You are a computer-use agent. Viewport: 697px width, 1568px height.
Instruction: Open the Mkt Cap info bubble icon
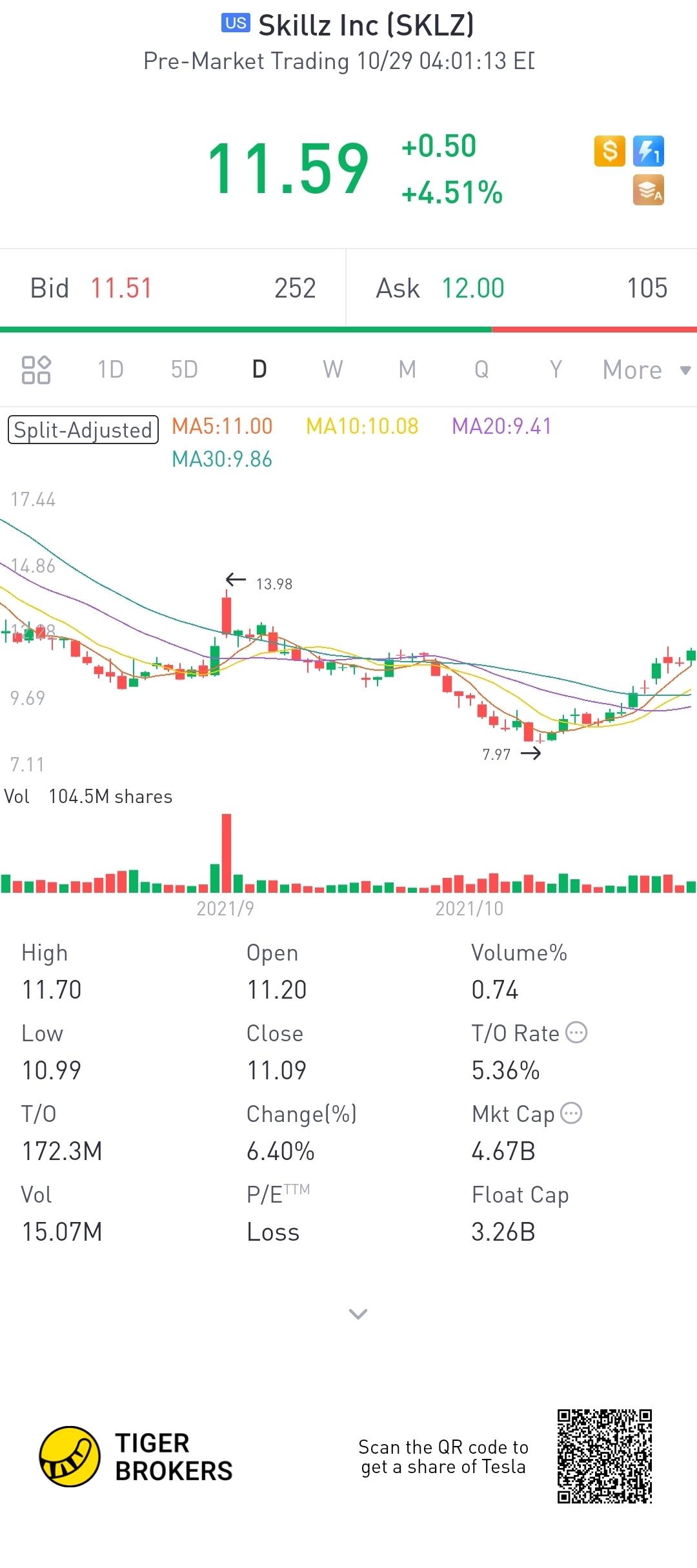coord(571,1114)
